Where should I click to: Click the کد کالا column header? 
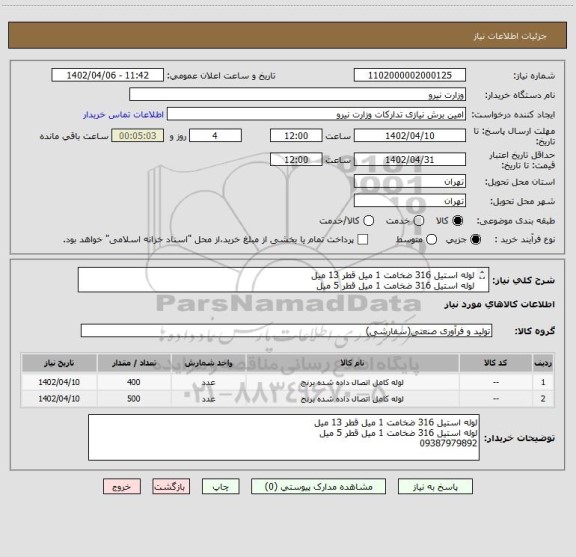496,363
